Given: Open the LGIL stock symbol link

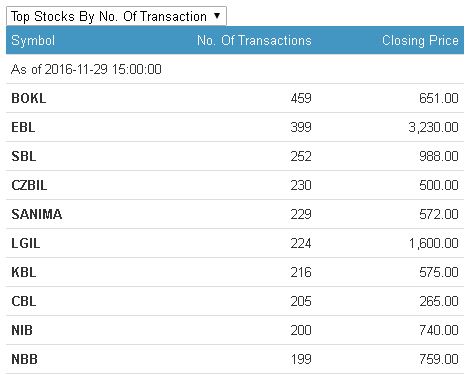Looking at the screenshot, I should click(x=26, y=243).
